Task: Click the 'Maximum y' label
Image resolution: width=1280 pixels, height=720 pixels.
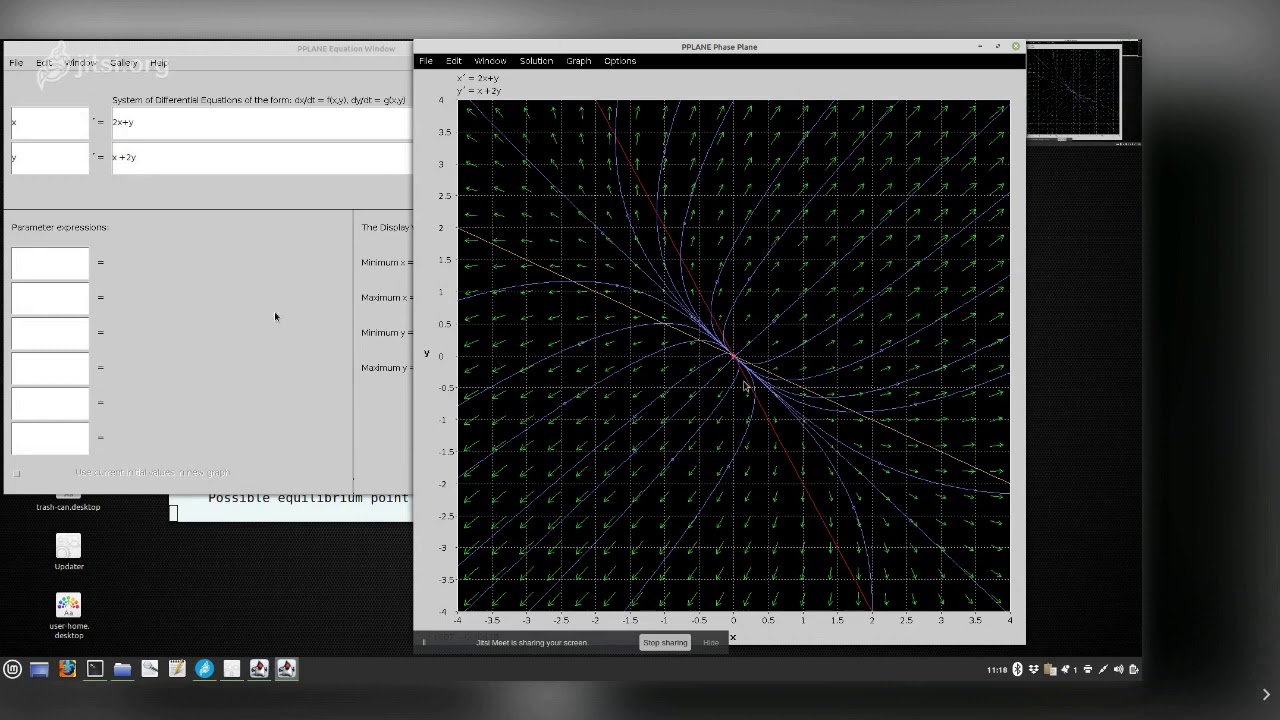Action: (x=385, y=367)
